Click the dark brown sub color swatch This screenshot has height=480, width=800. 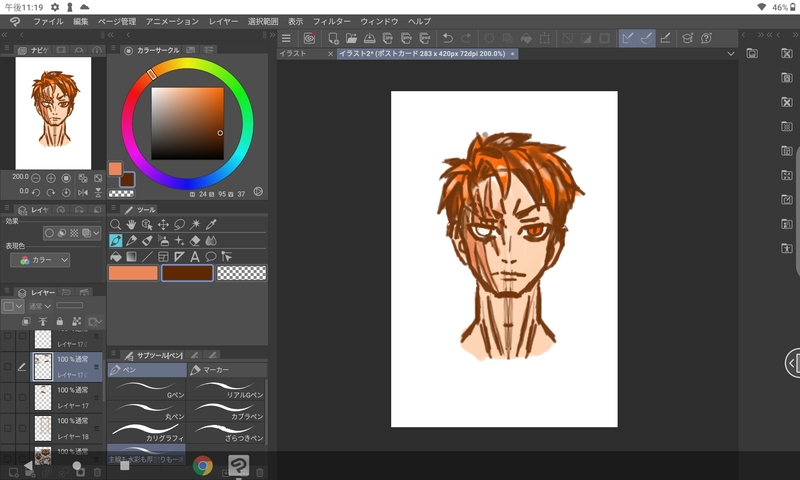[187, 273]
